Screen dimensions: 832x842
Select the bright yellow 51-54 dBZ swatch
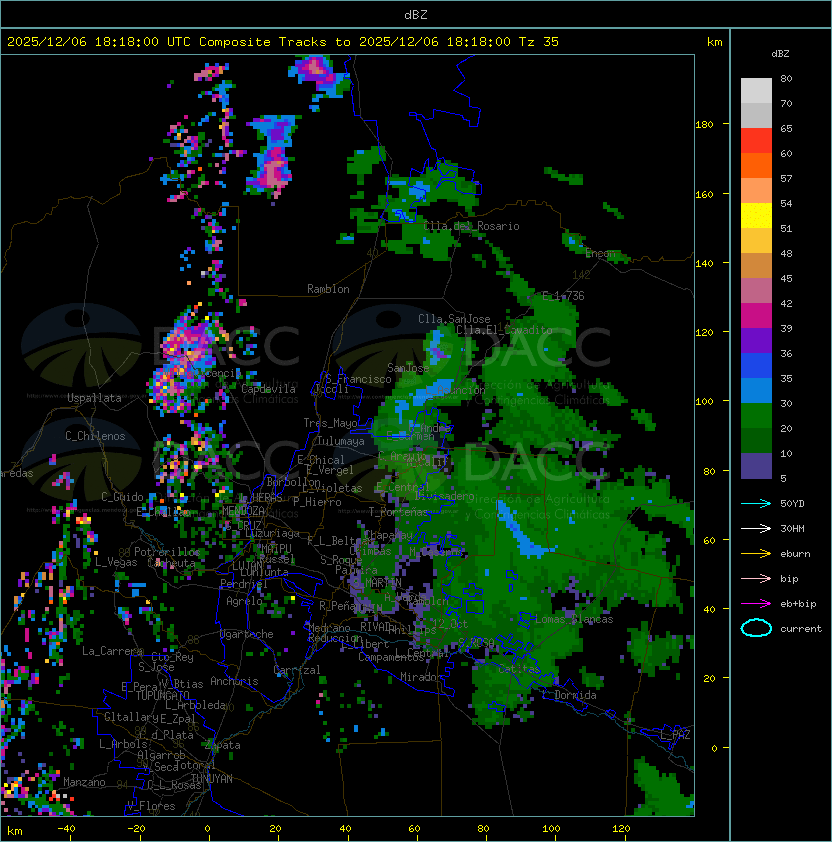click(x=756, y=216)
